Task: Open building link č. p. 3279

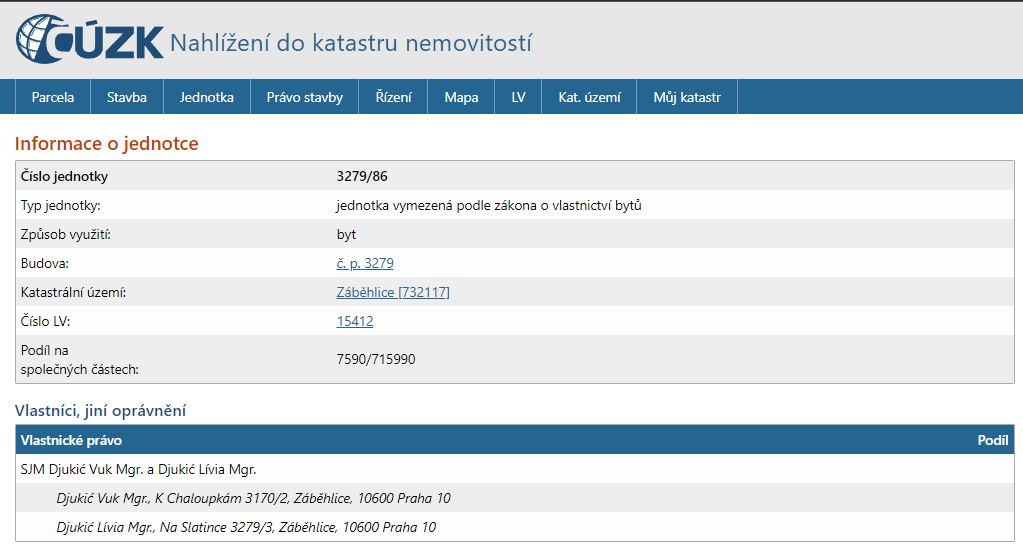Action: (365, 264)
